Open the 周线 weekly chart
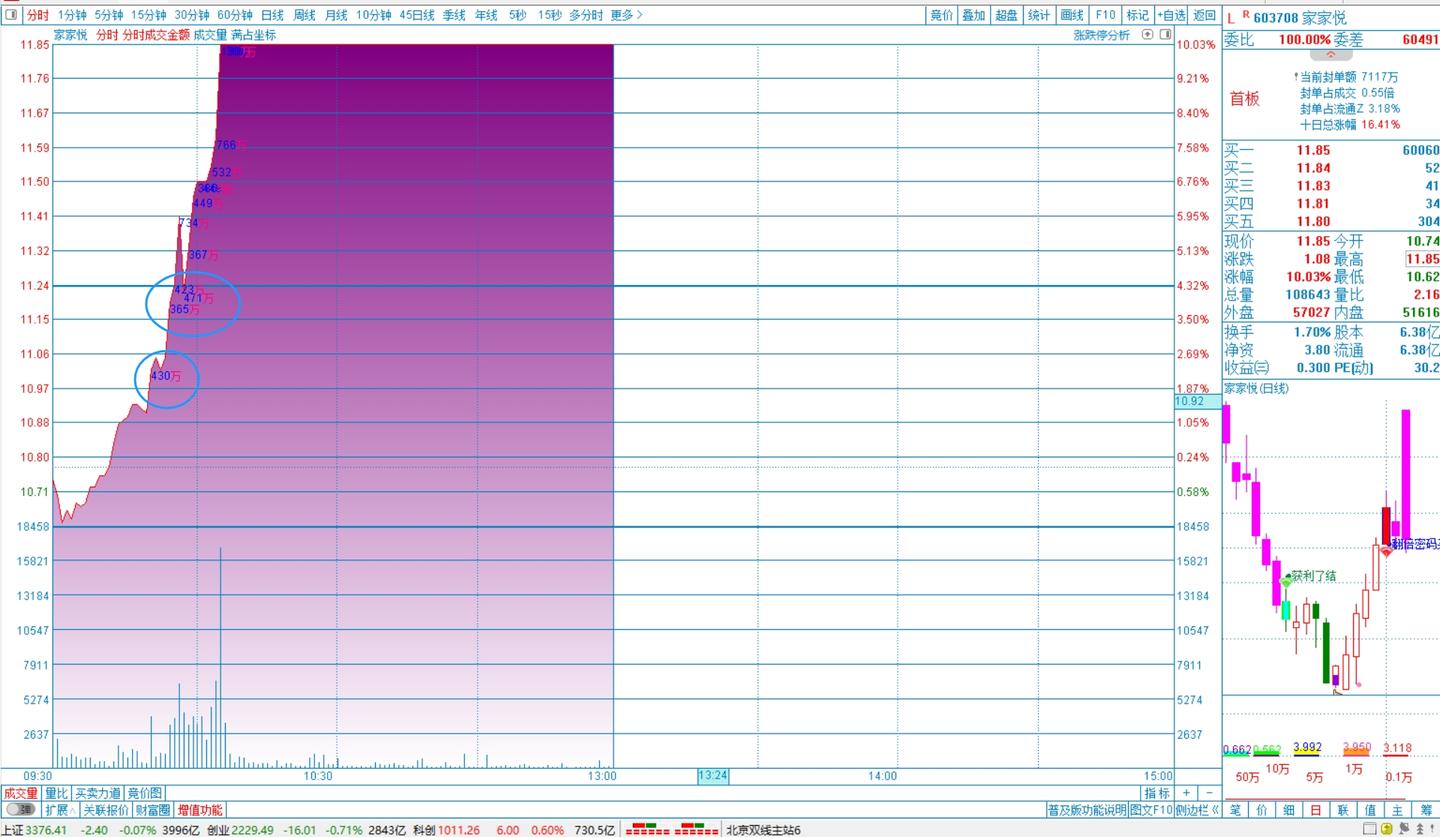This screenshot has width=1440, height=837. (x=304, y=15)
